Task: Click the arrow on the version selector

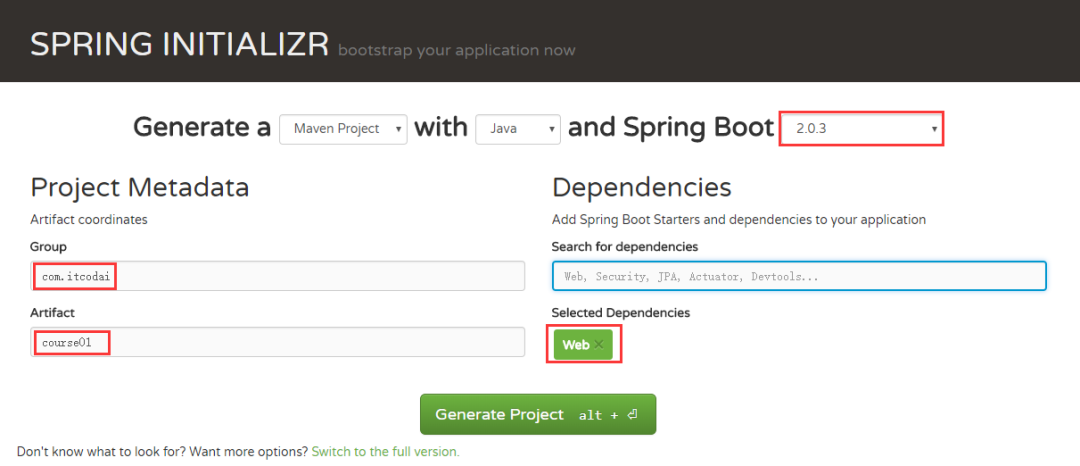Action: click(x=934, y=129)
